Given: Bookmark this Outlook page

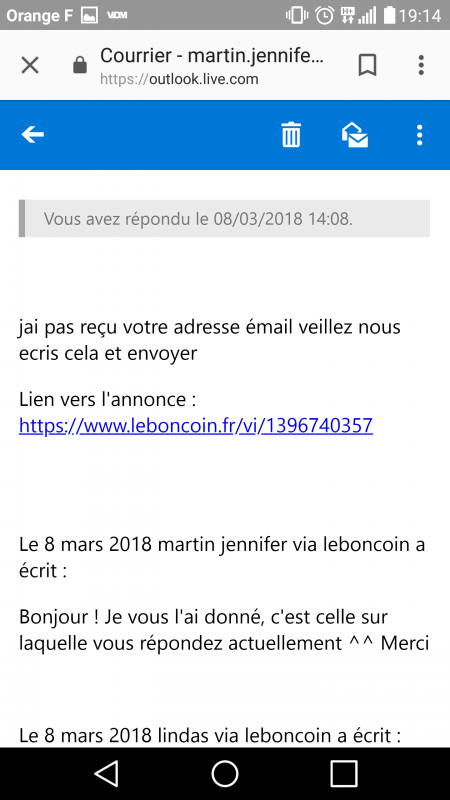Looking at the screenshot, I should coord(367,65).
